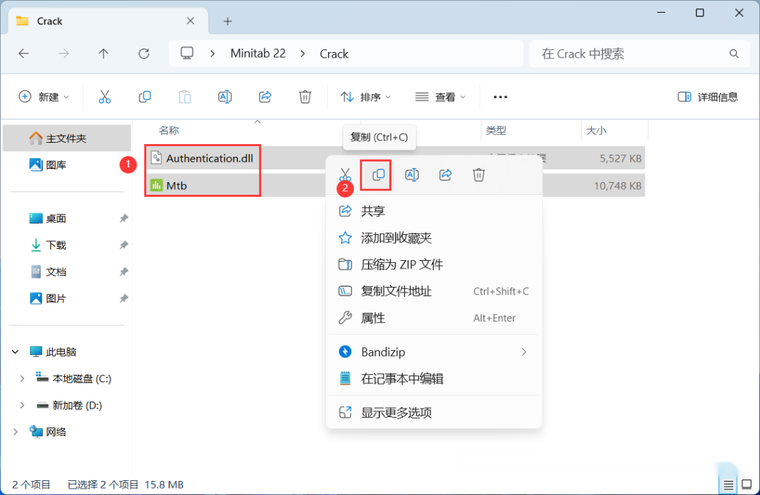Screen dimensions: 760x495
Task: Click the Share icon in the context menu's top row
Action: pos(445,175)
